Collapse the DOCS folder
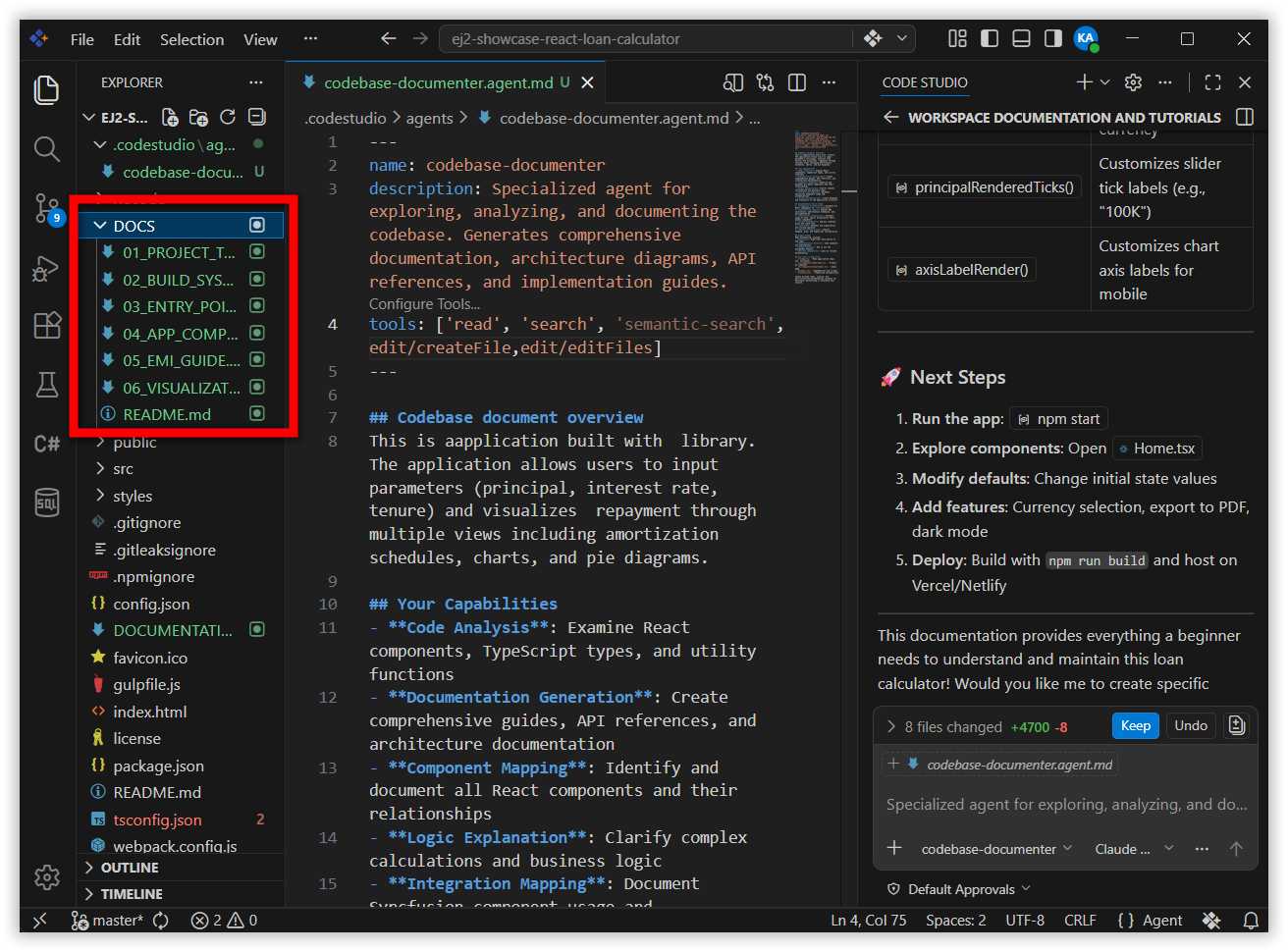This screenshot has height=952, width=1288. [x=181, y=226]
